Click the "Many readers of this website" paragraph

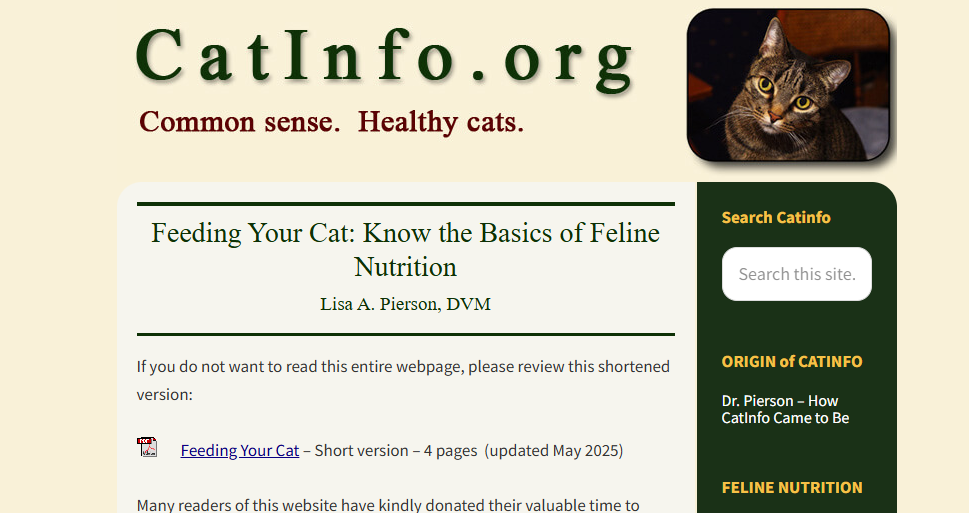click(x=388, y=505)
